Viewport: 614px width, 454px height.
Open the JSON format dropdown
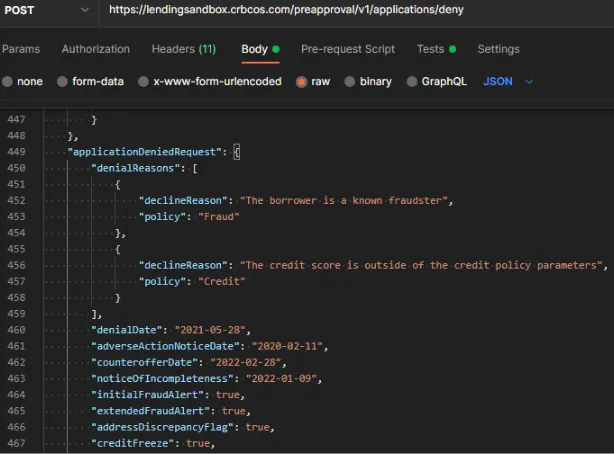[x=508, y=81]
